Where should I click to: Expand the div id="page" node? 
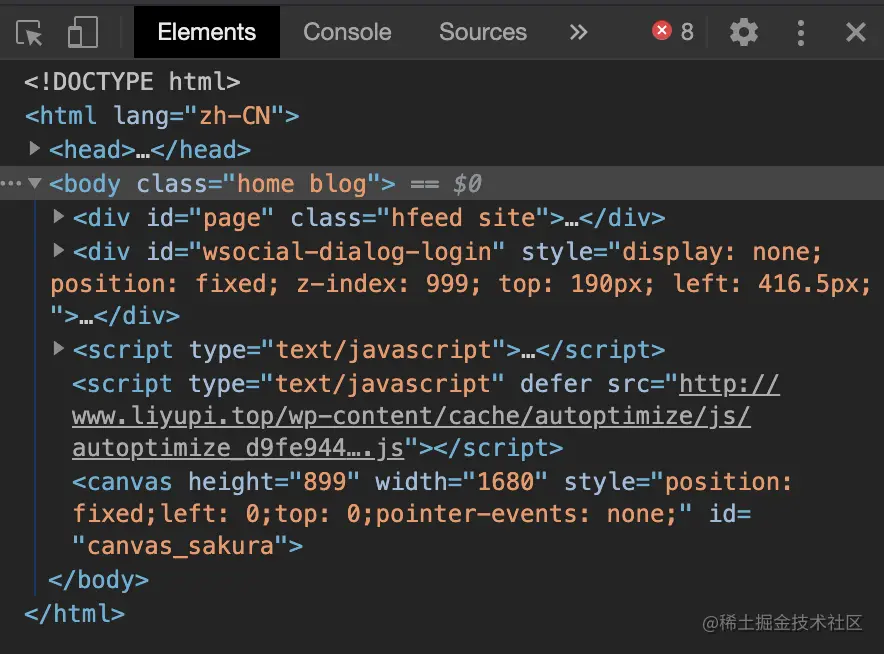tap(58, 216)
